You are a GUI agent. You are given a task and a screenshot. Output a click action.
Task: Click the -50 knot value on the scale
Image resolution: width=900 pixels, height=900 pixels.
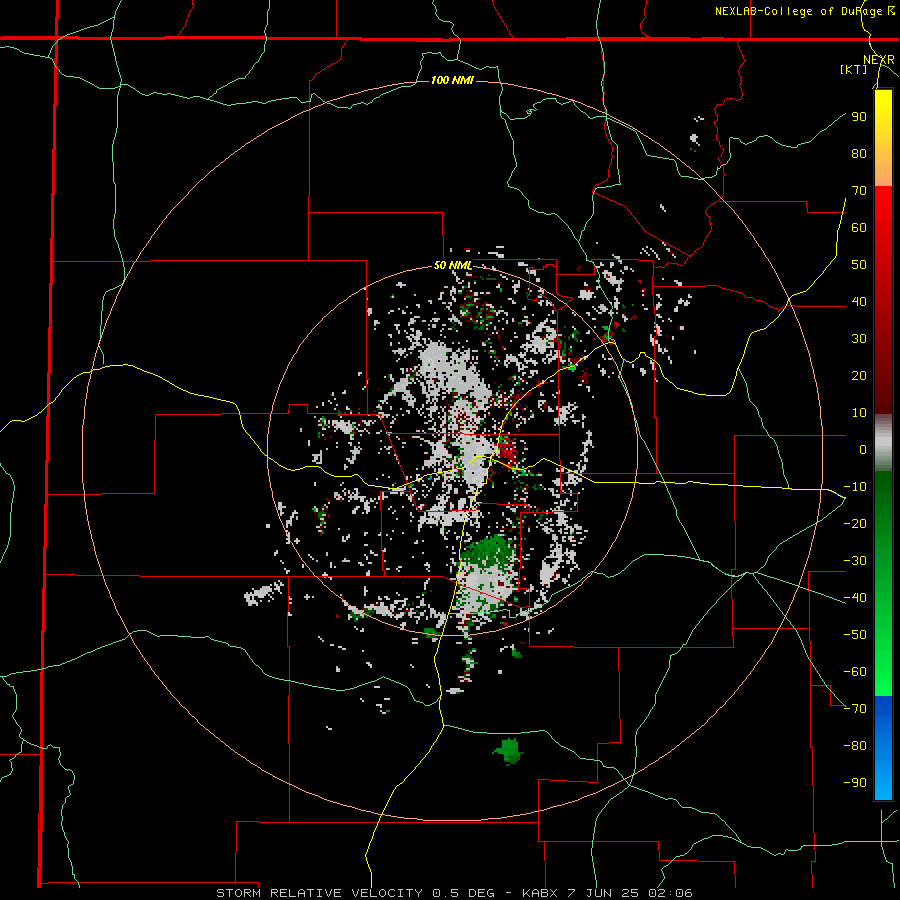tap(855, 634)
